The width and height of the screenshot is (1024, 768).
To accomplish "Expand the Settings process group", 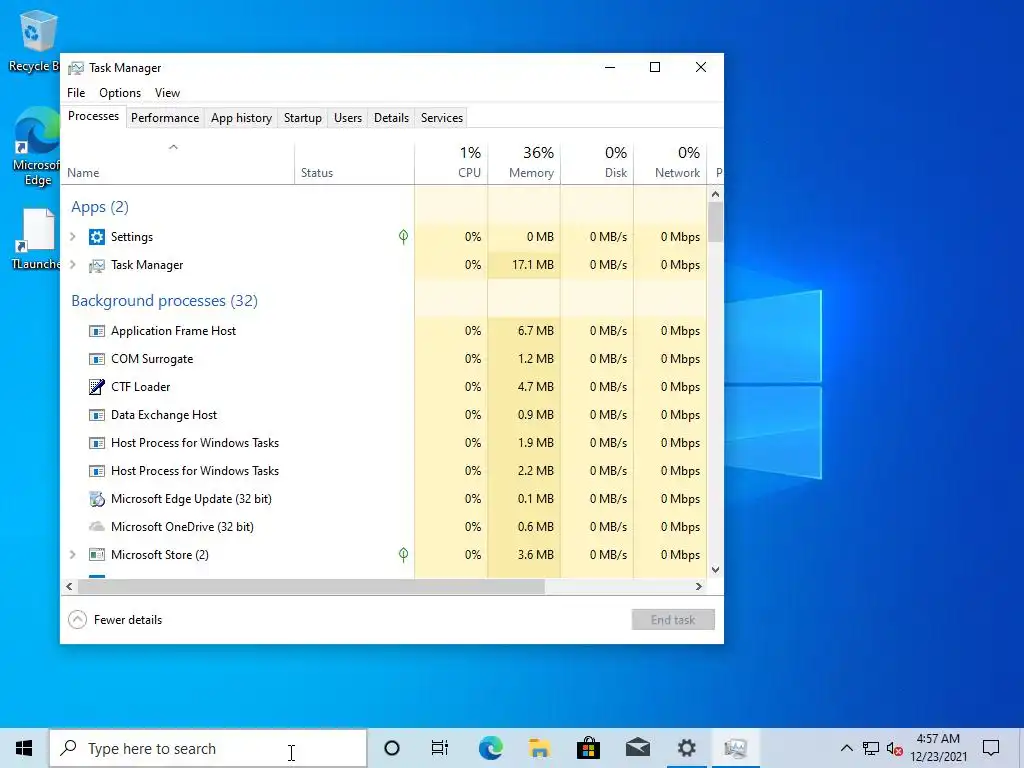I will coord(73,237).
